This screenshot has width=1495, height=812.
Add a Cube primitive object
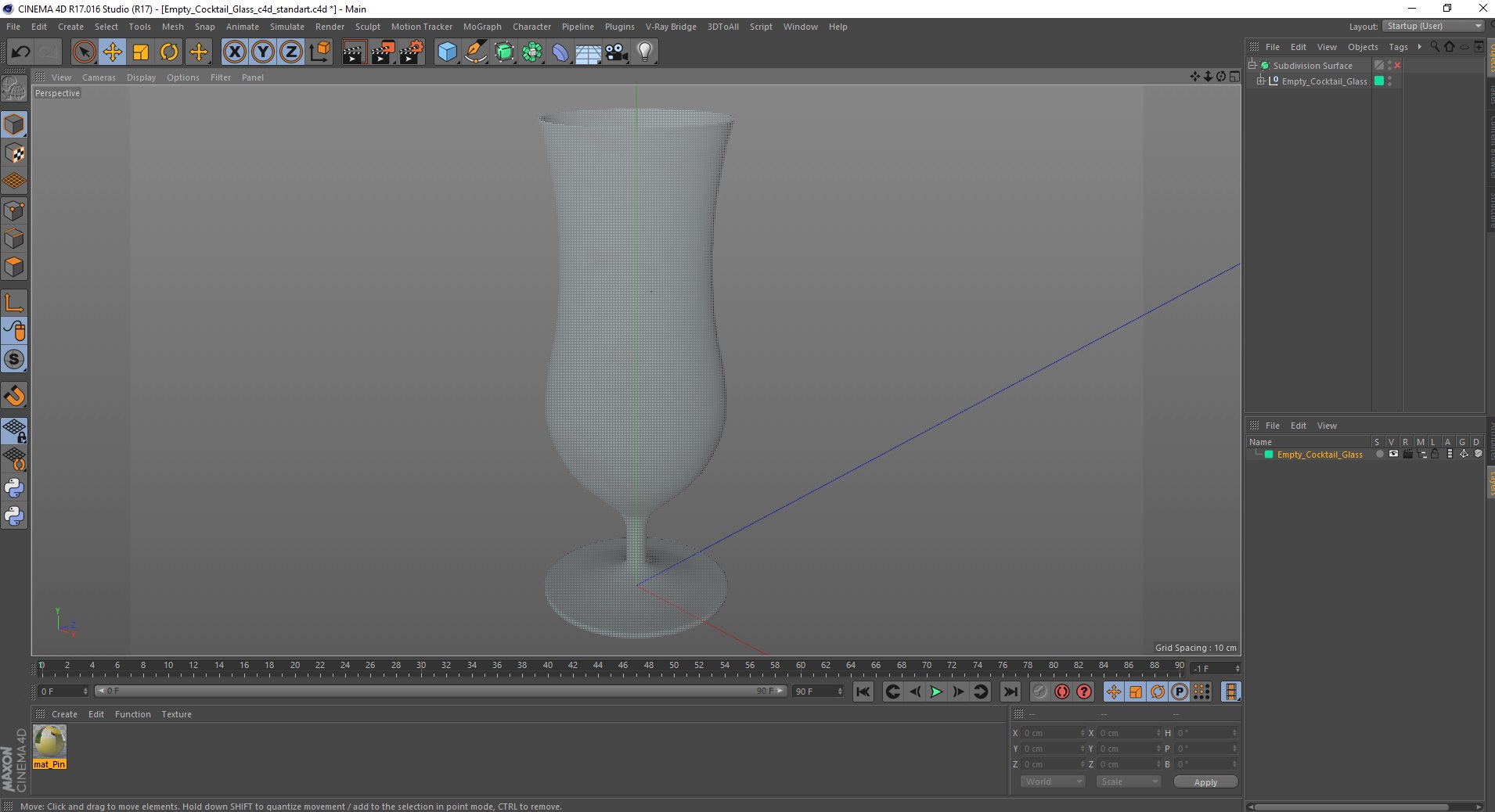click(447, 52)
